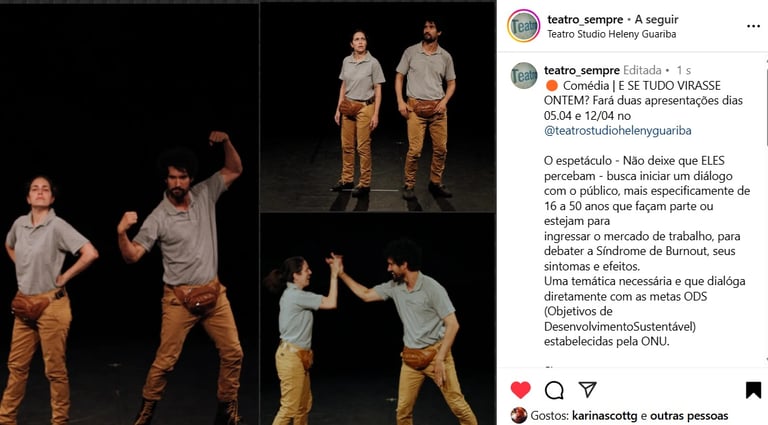The image size is (768, 425).
Task: Click top-right photo of two standing actors
Action: point(378,107)
